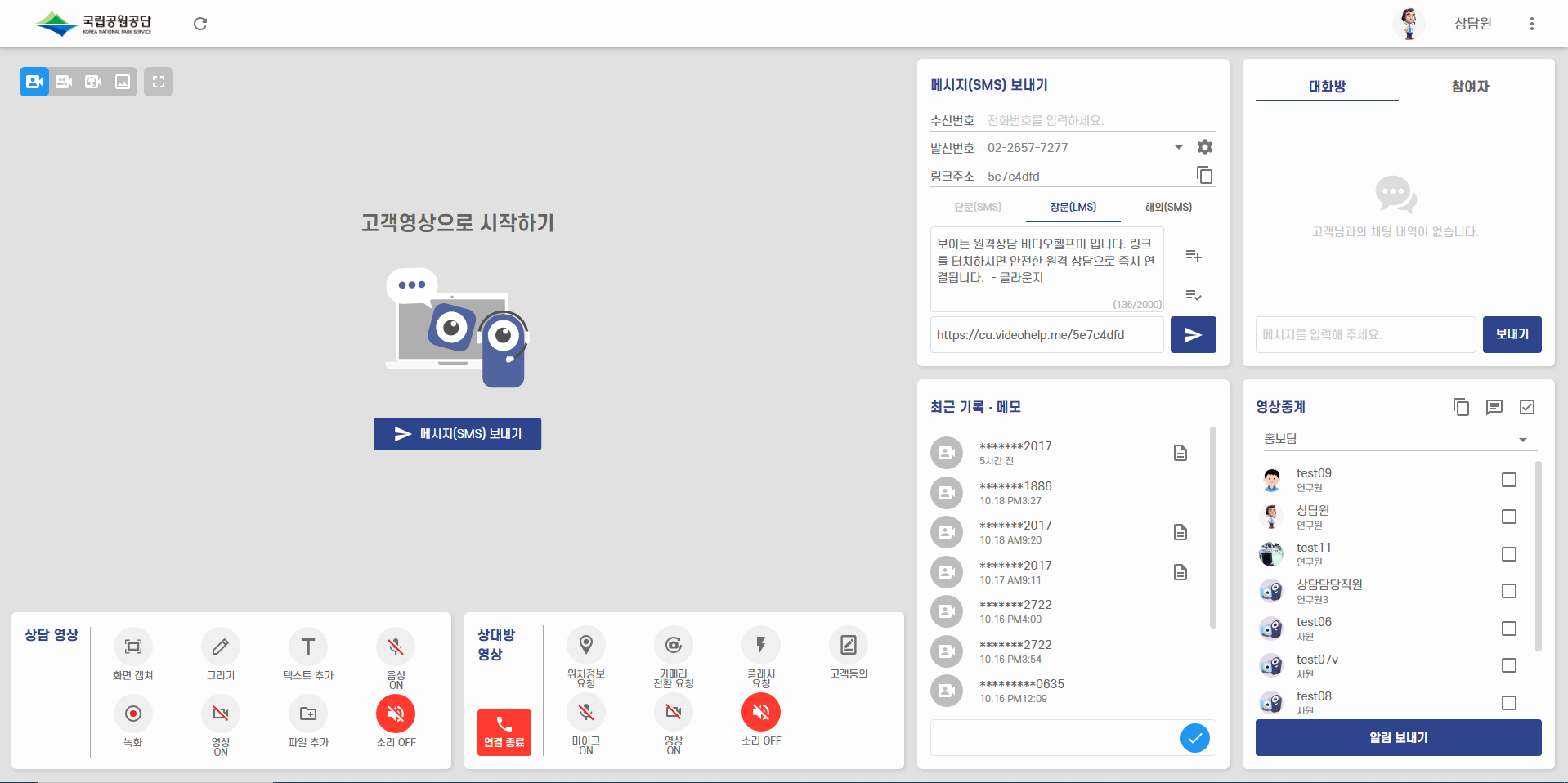Expand the 홍보팀 team selection dropdown

(x=1522, y=439)
